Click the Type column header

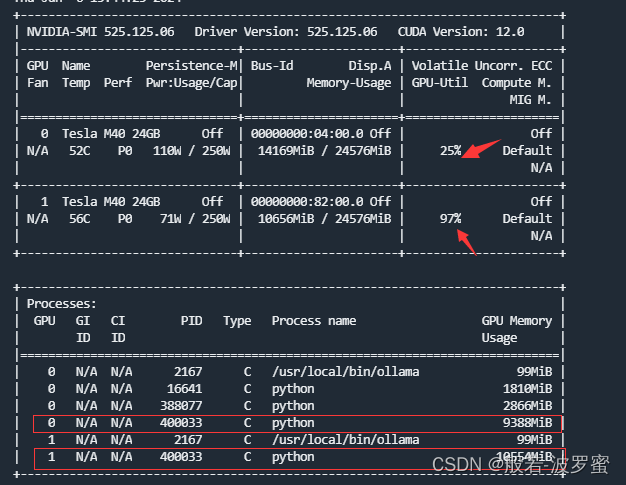(237, 321)
